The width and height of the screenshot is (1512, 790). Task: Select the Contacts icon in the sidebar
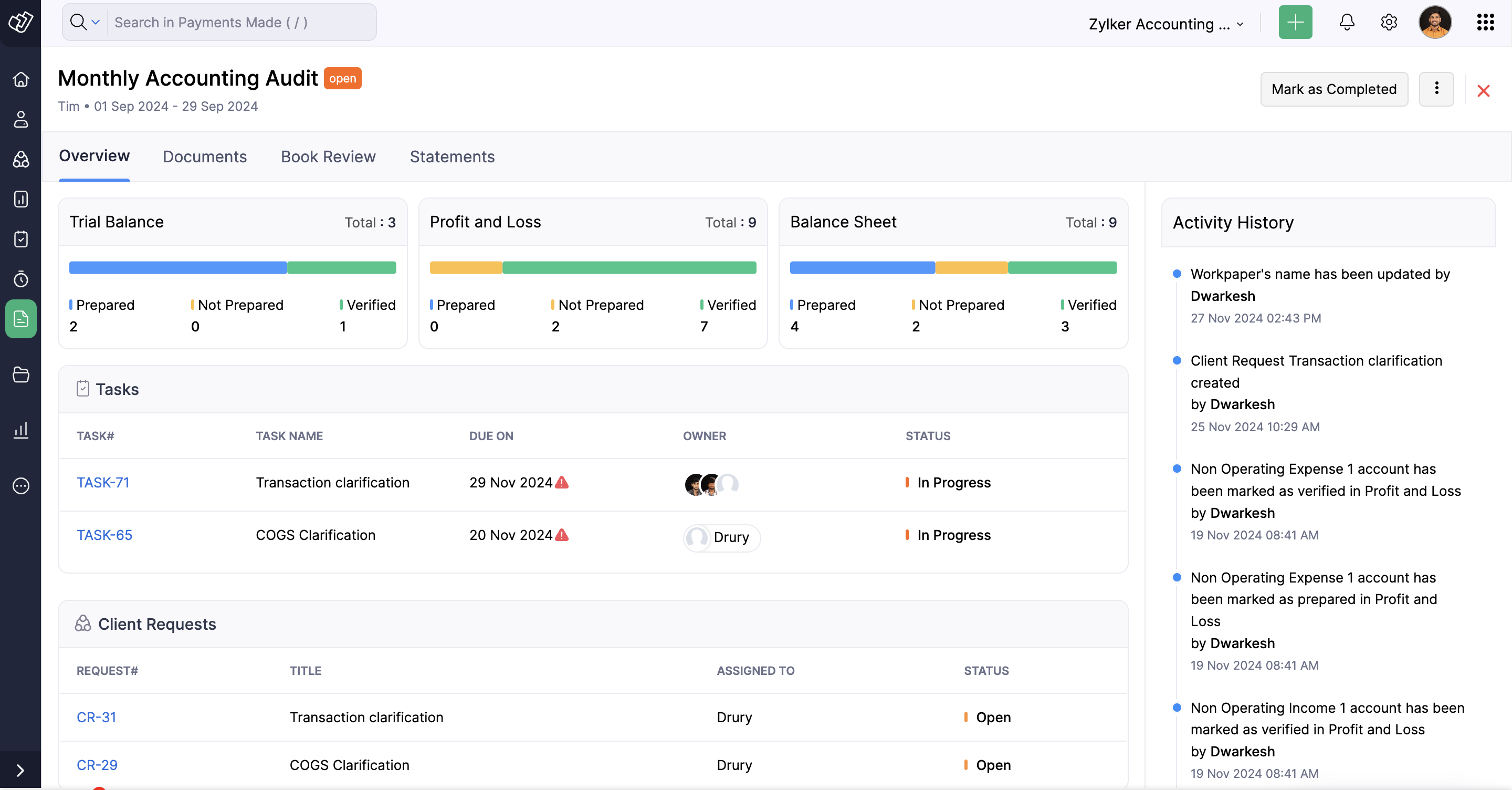click(x=21, y=120)
